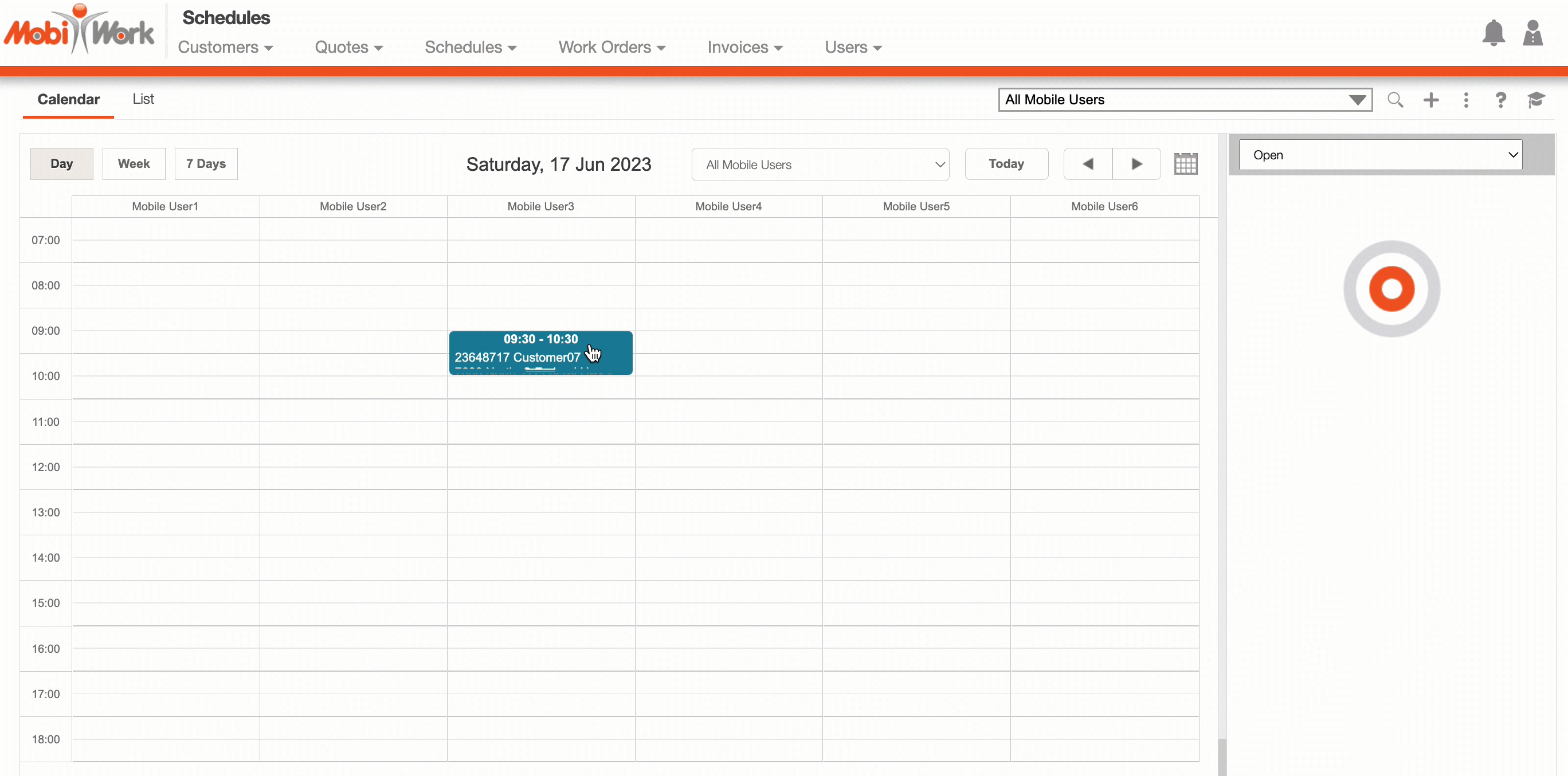Viewport: 1568px width, 776px height.
Task: Open the graduation cap training icon
Action: 1536,100
